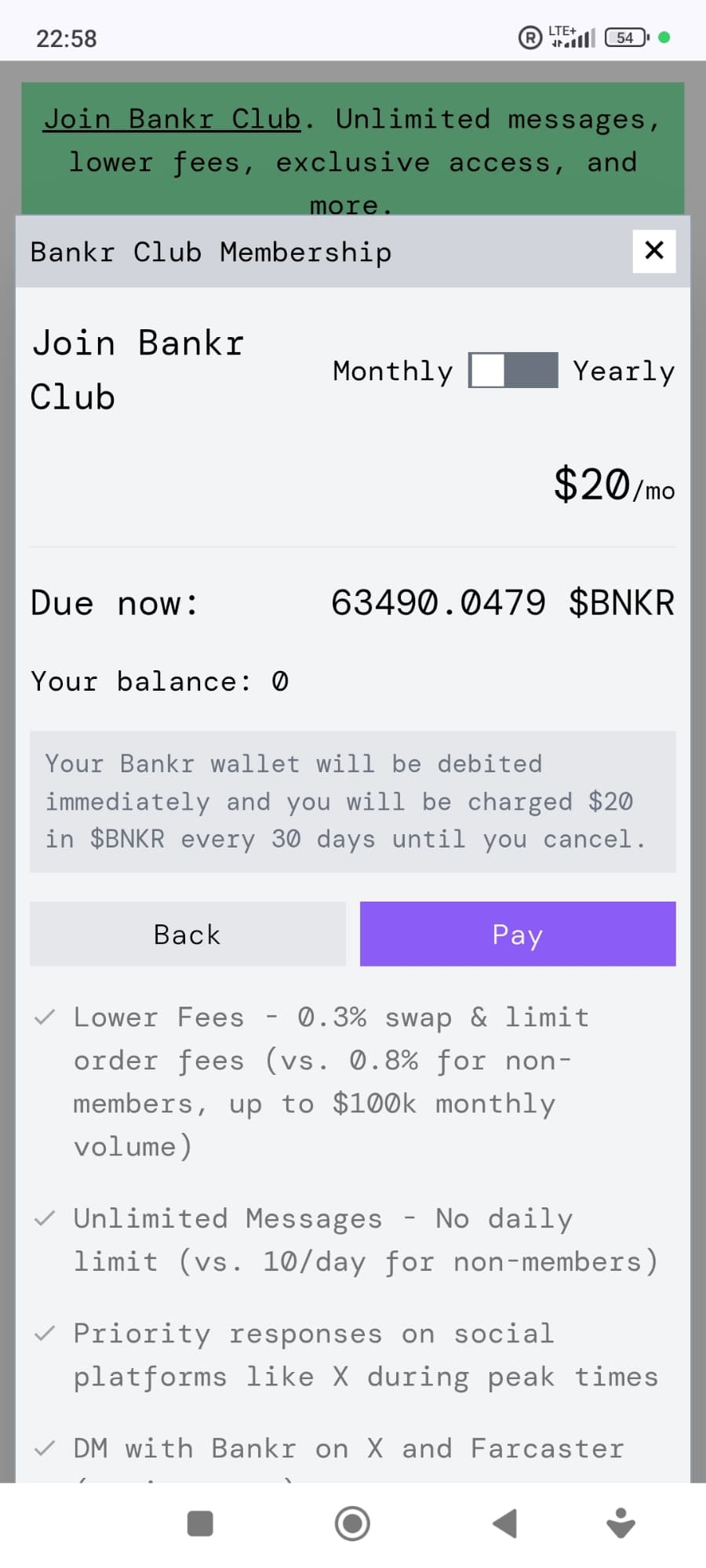Image resolution: width=706 pixels, height=1568 pixels.
Task: Tap the wallet debit notice box
Action: click(352, 801)
